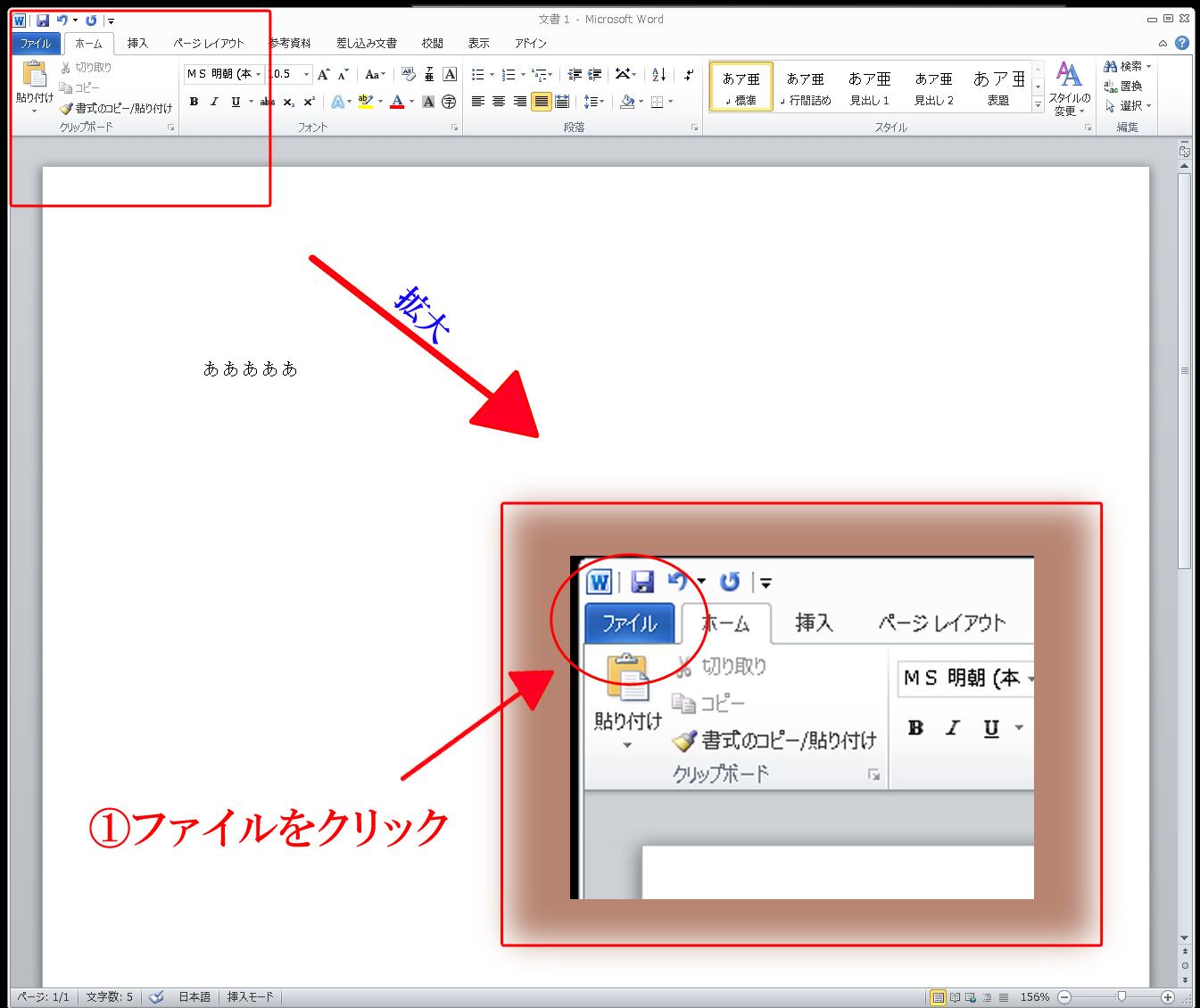Image resolution: width=1200 pixels, height=1008 pixels.
Task: Open the line spacing dropdown
Action: click(x=593, y=102)
